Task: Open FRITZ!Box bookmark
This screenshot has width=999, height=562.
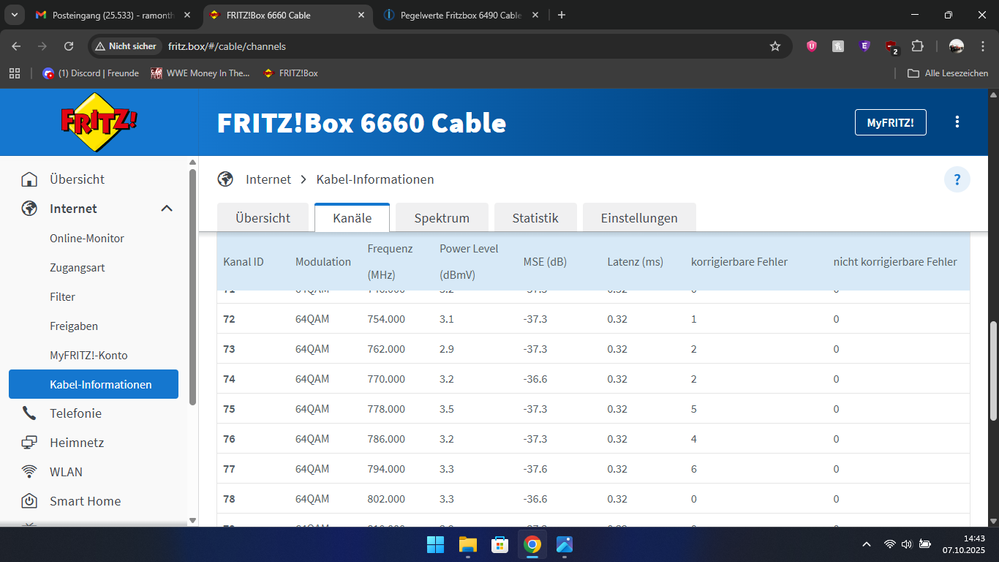Action: coord(291,73)
